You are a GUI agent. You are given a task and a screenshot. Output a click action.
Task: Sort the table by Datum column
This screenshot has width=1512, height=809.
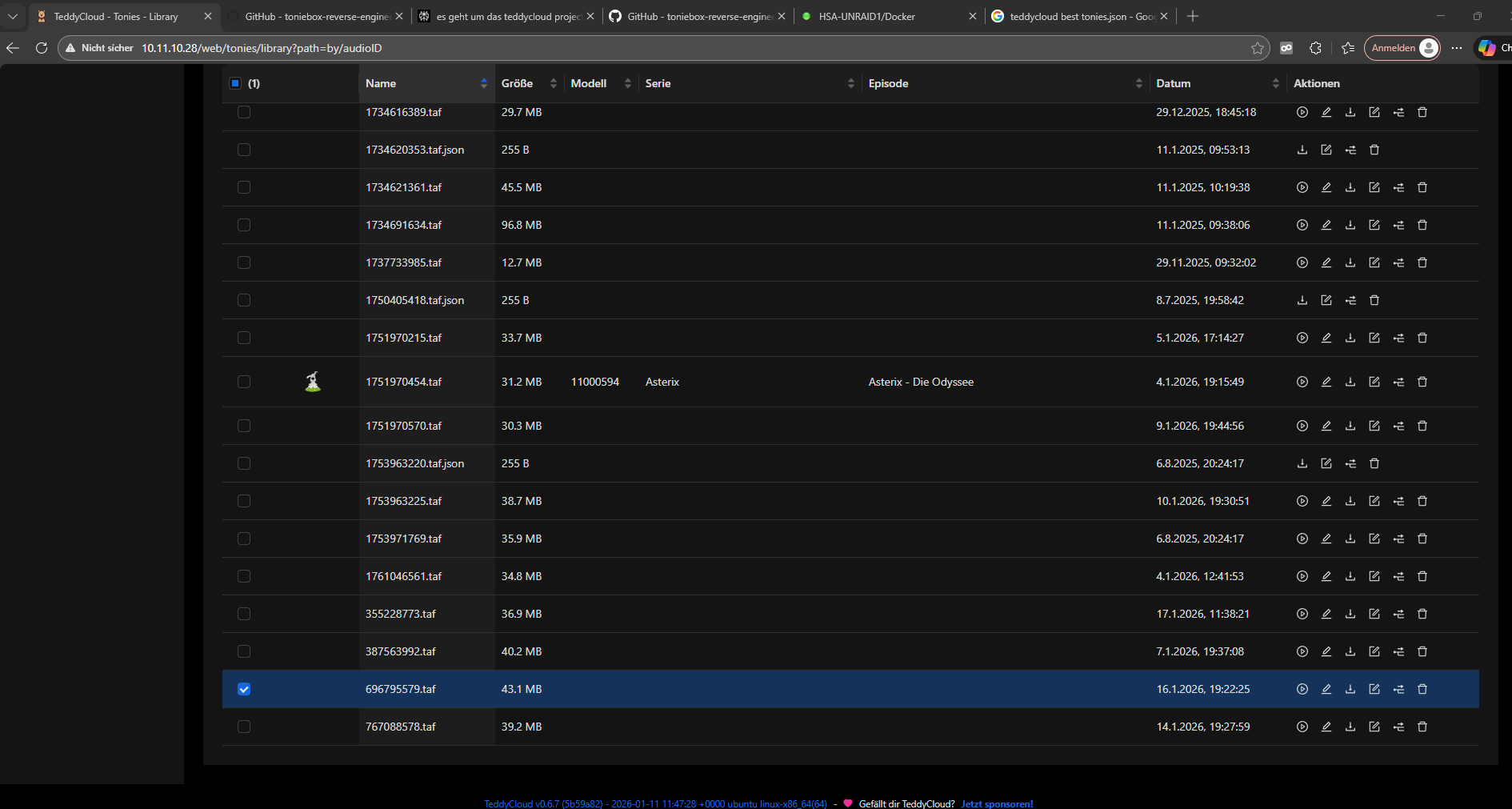point(1275,83)
